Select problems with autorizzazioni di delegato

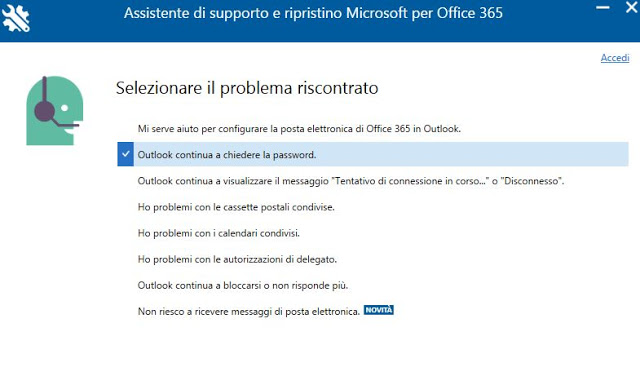[237, 259]
